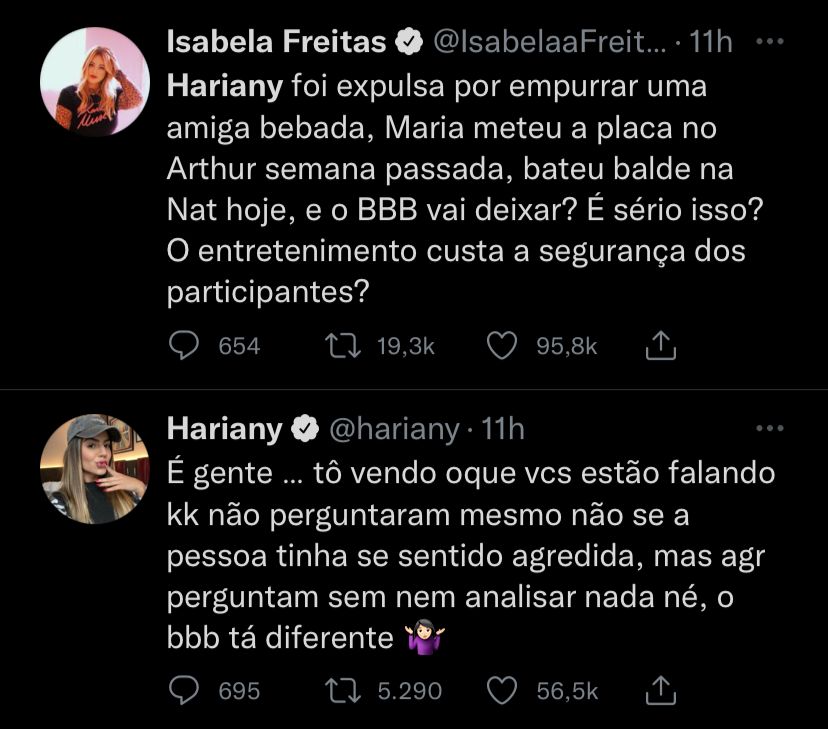Open Hariany's profile picture
The height and width of the screenshot is (729, 828).
pyautogui.click(x=95, y=468)
